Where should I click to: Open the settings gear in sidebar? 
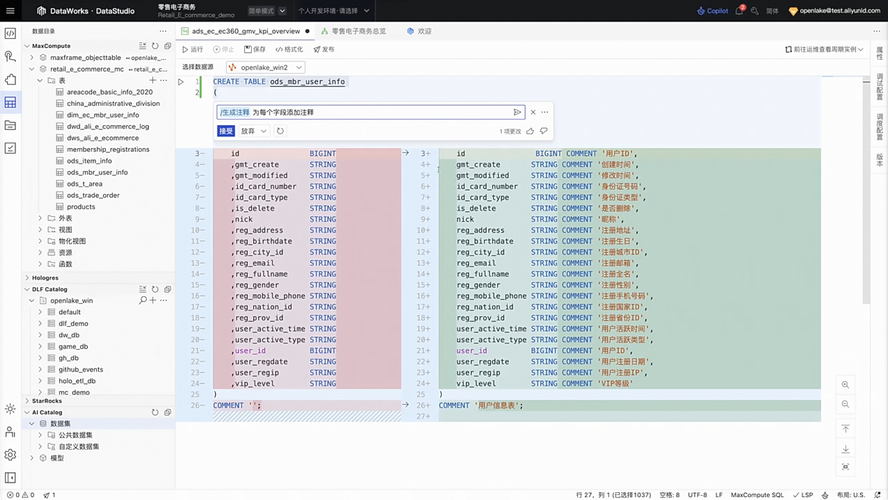pyautogui.click(x=10, y=455)
